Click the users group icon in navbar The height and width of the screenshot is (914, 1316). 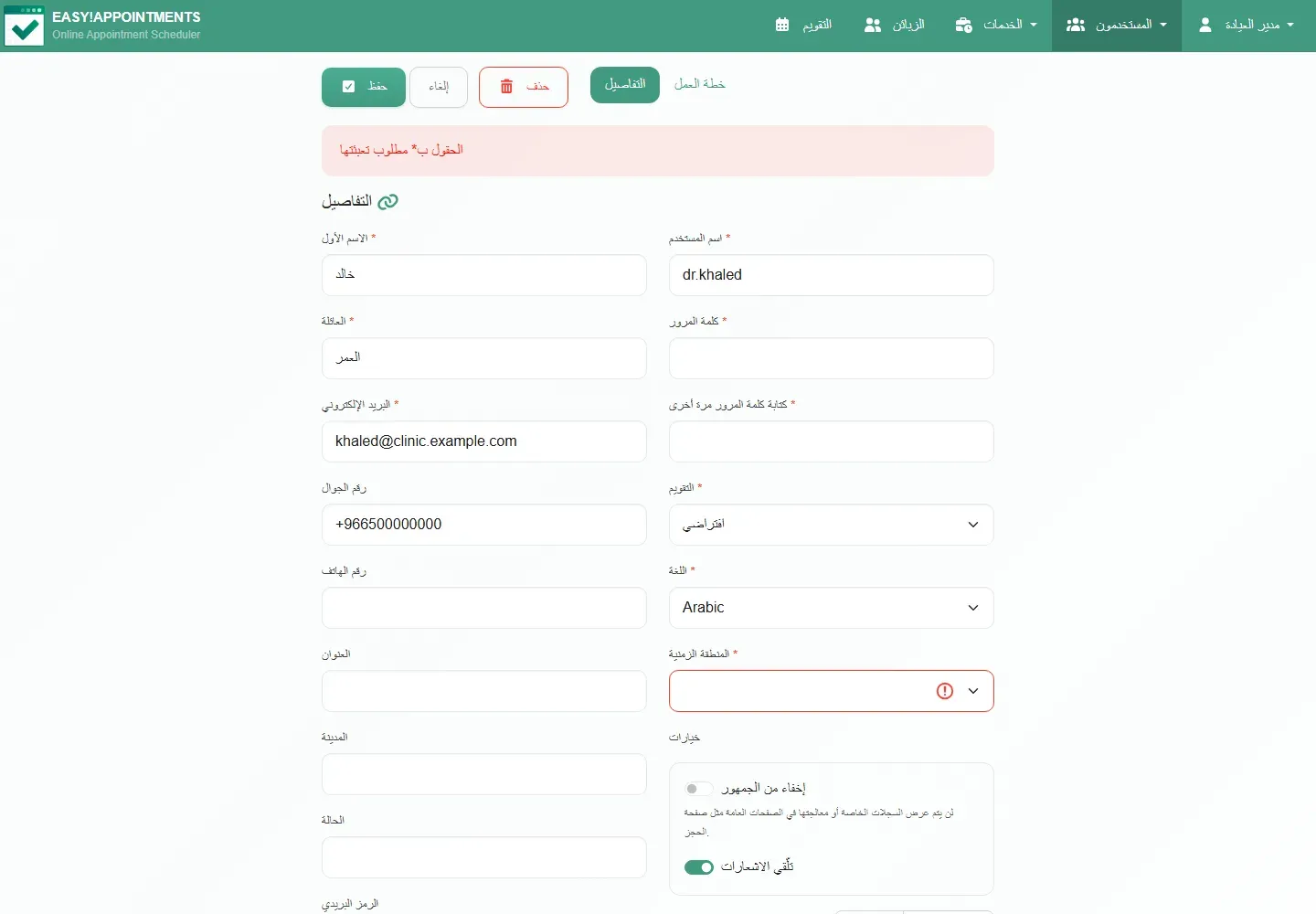click(x=1076, y=25)
